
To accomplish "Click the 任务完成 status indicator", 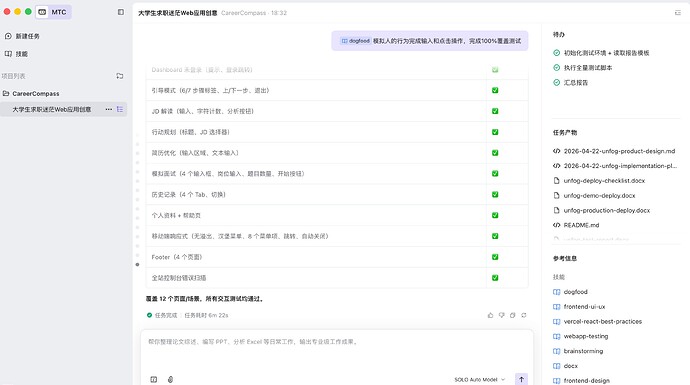I will pos(162,315).
